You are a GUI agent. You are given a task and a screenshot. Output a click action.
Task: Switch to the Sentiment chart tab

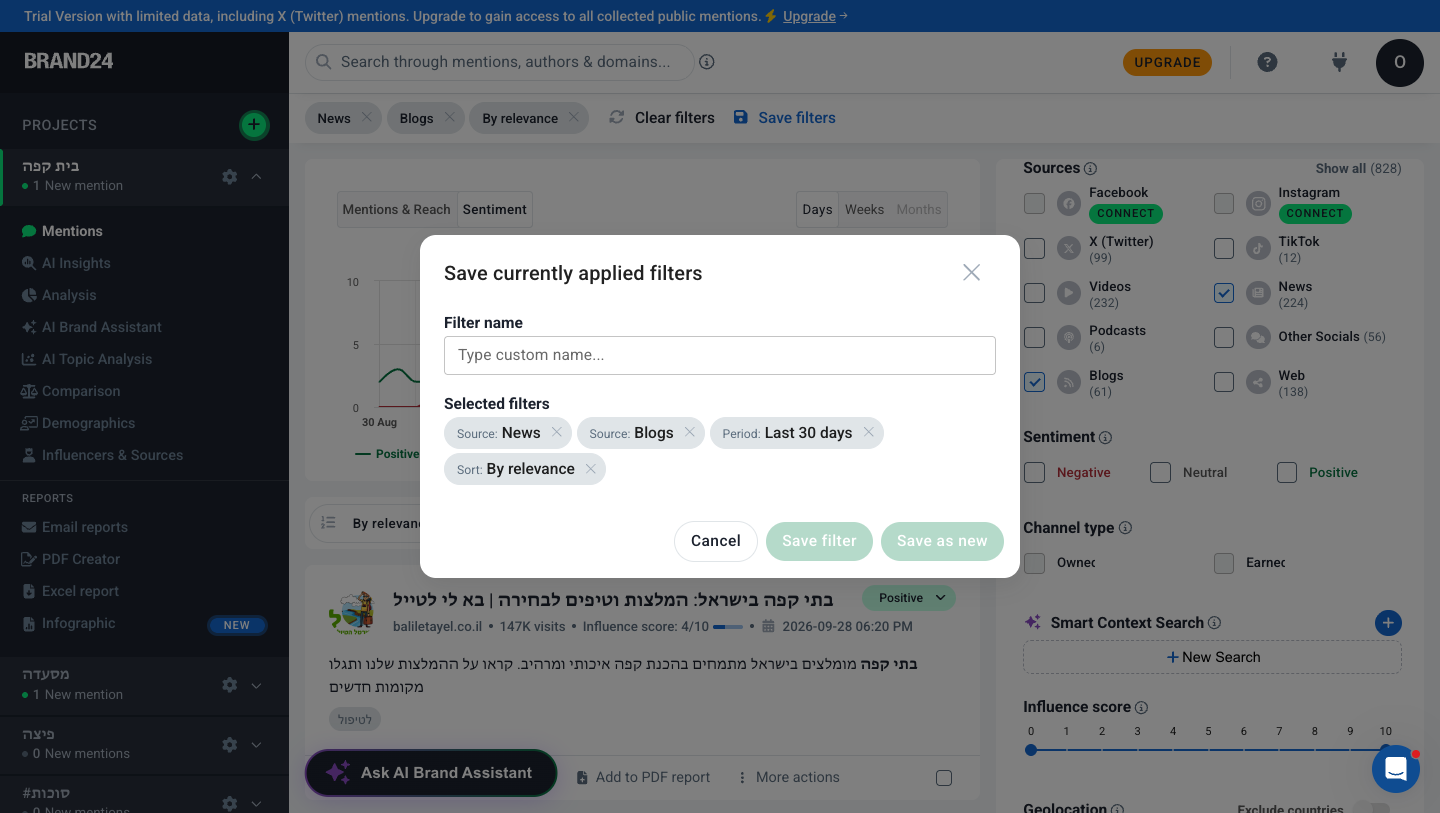pyautogui.click(x=494, y=209)
